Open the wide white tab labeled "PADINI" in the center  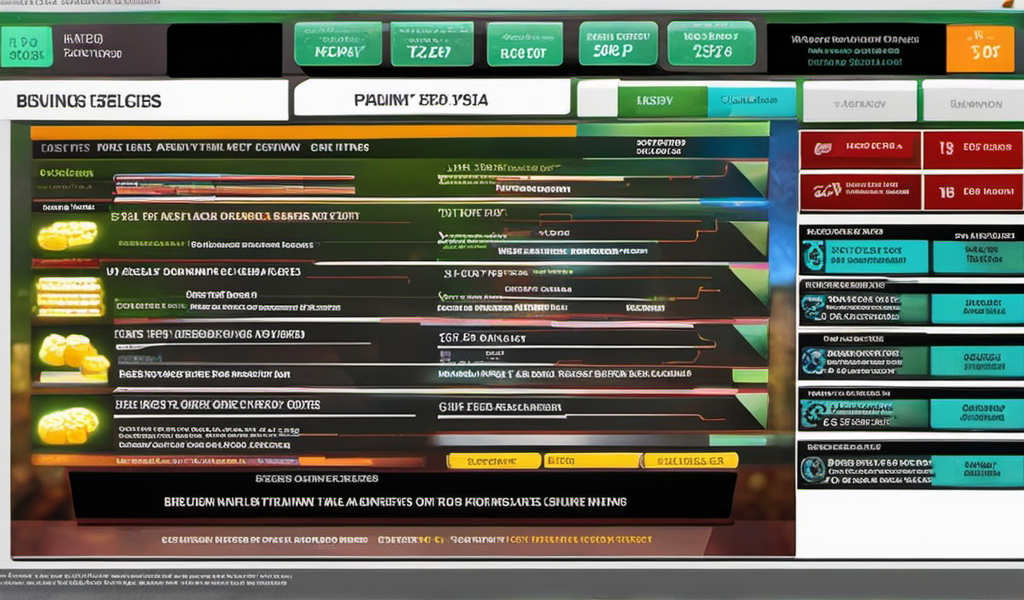pos(432,100)
